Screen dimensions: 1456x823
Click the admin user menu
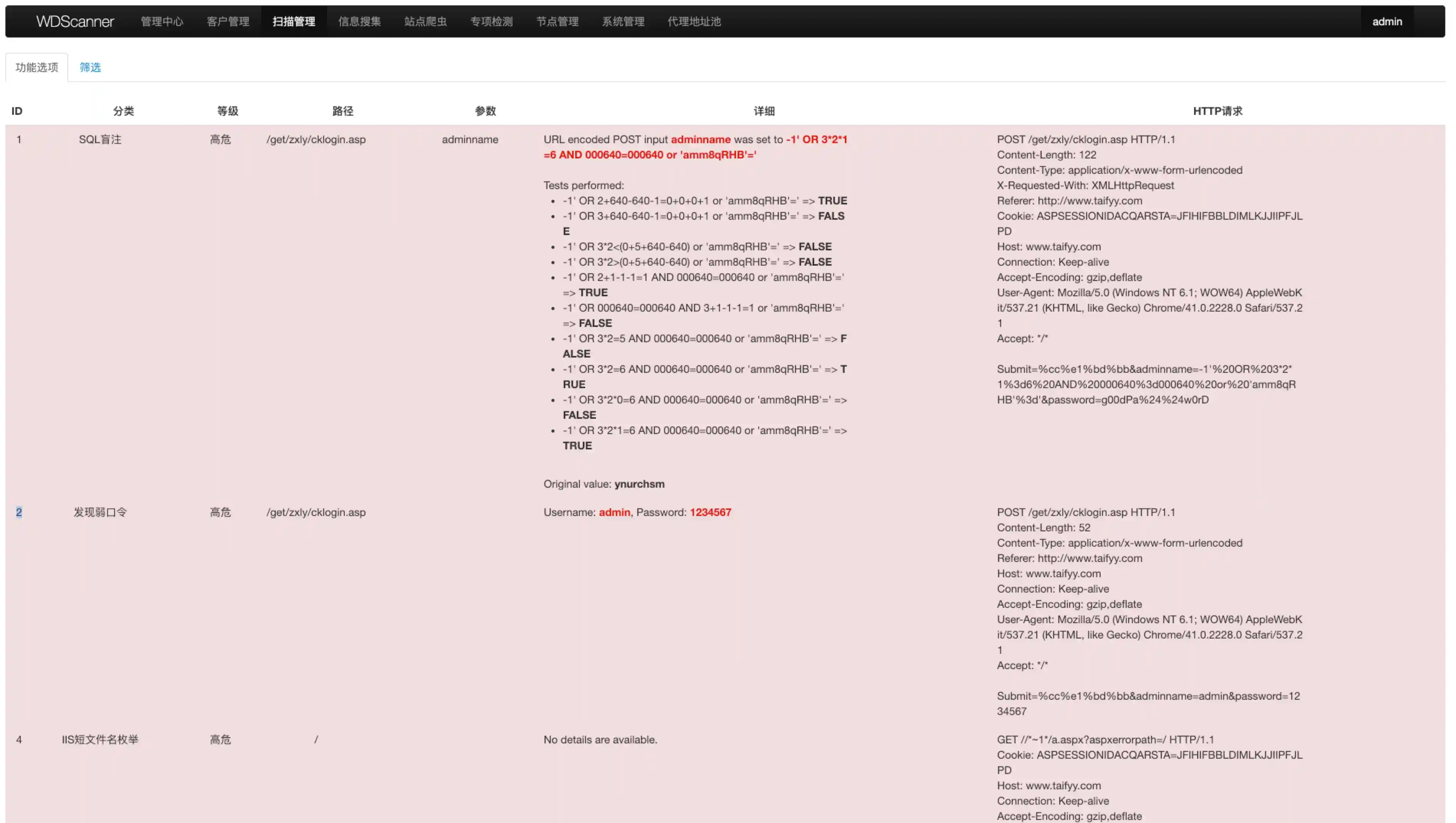[1386, 21]
